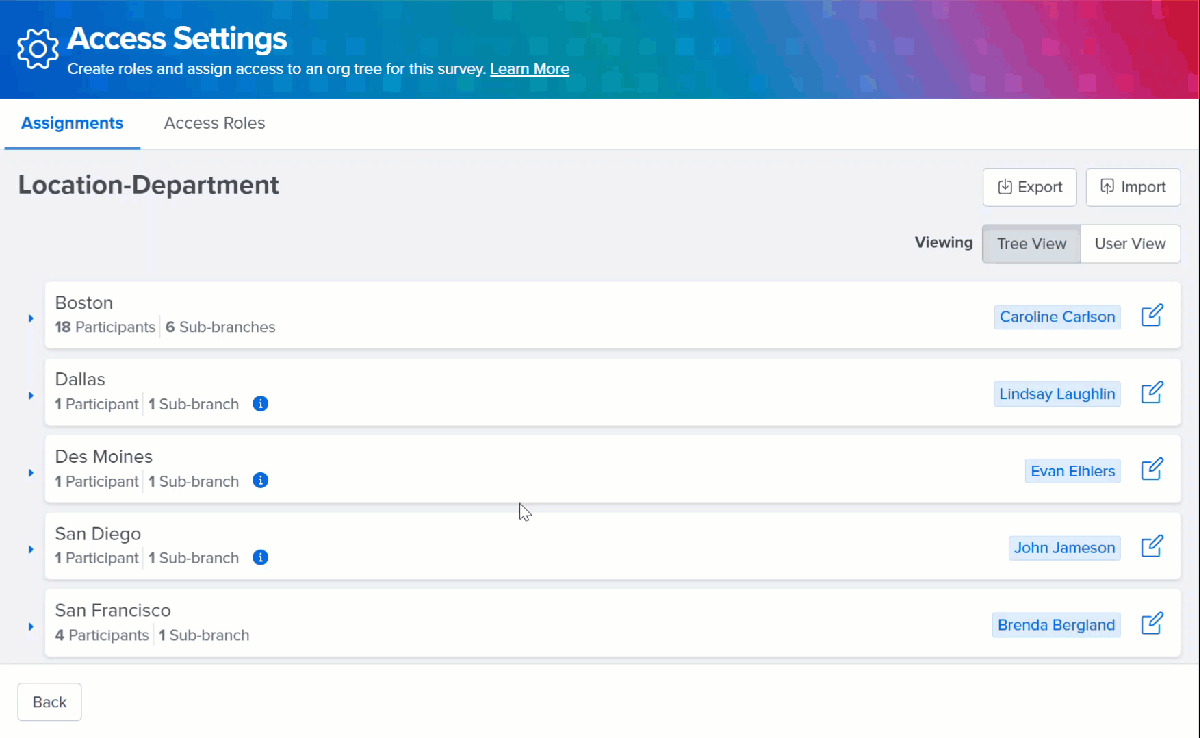Switch to the Access Roles tab
This screenshot has width=1200, height=738.
pos(214,123)
